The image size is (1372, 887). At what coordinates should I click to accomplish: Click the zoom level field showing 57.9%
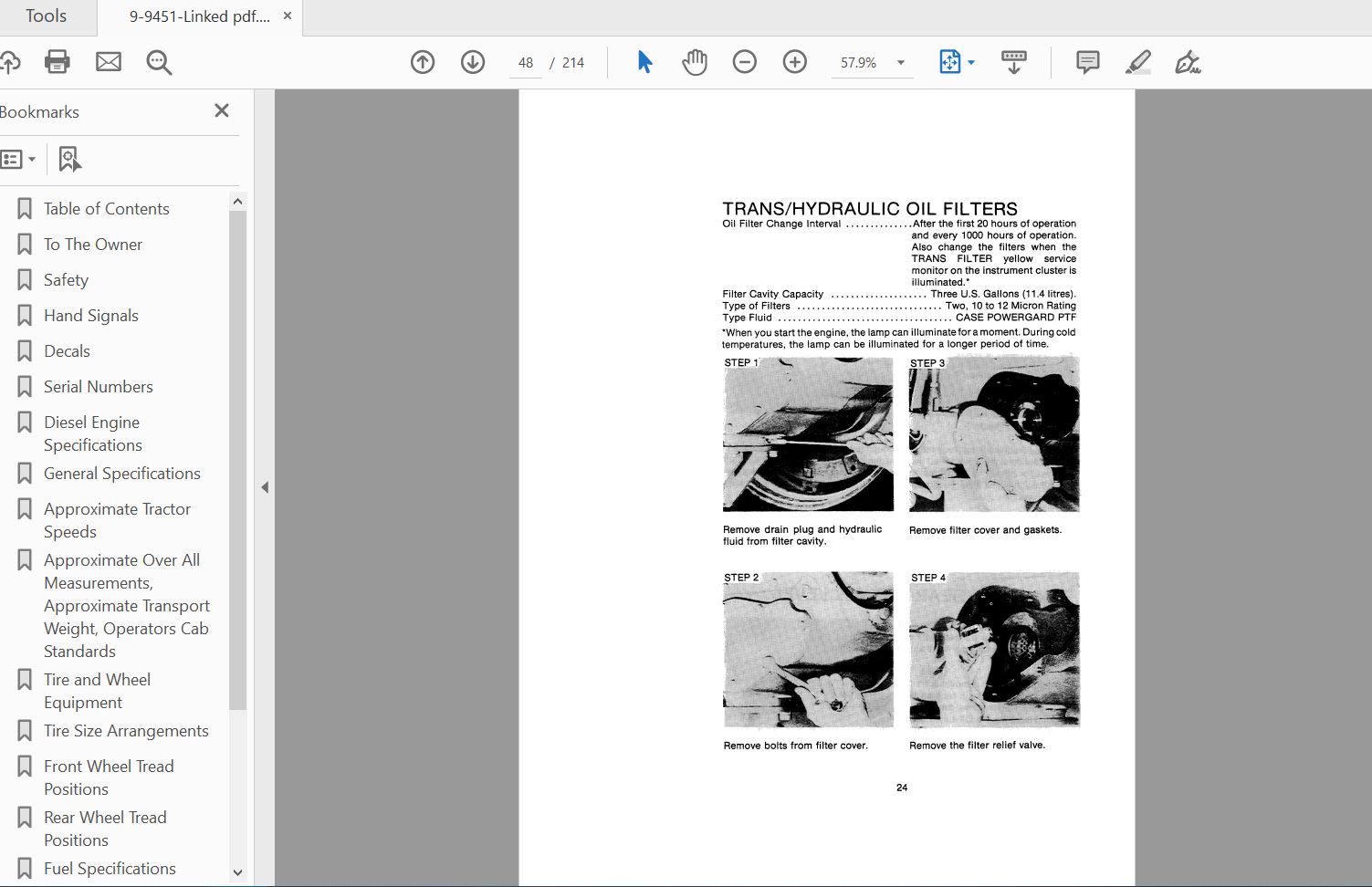pos(859,63)
